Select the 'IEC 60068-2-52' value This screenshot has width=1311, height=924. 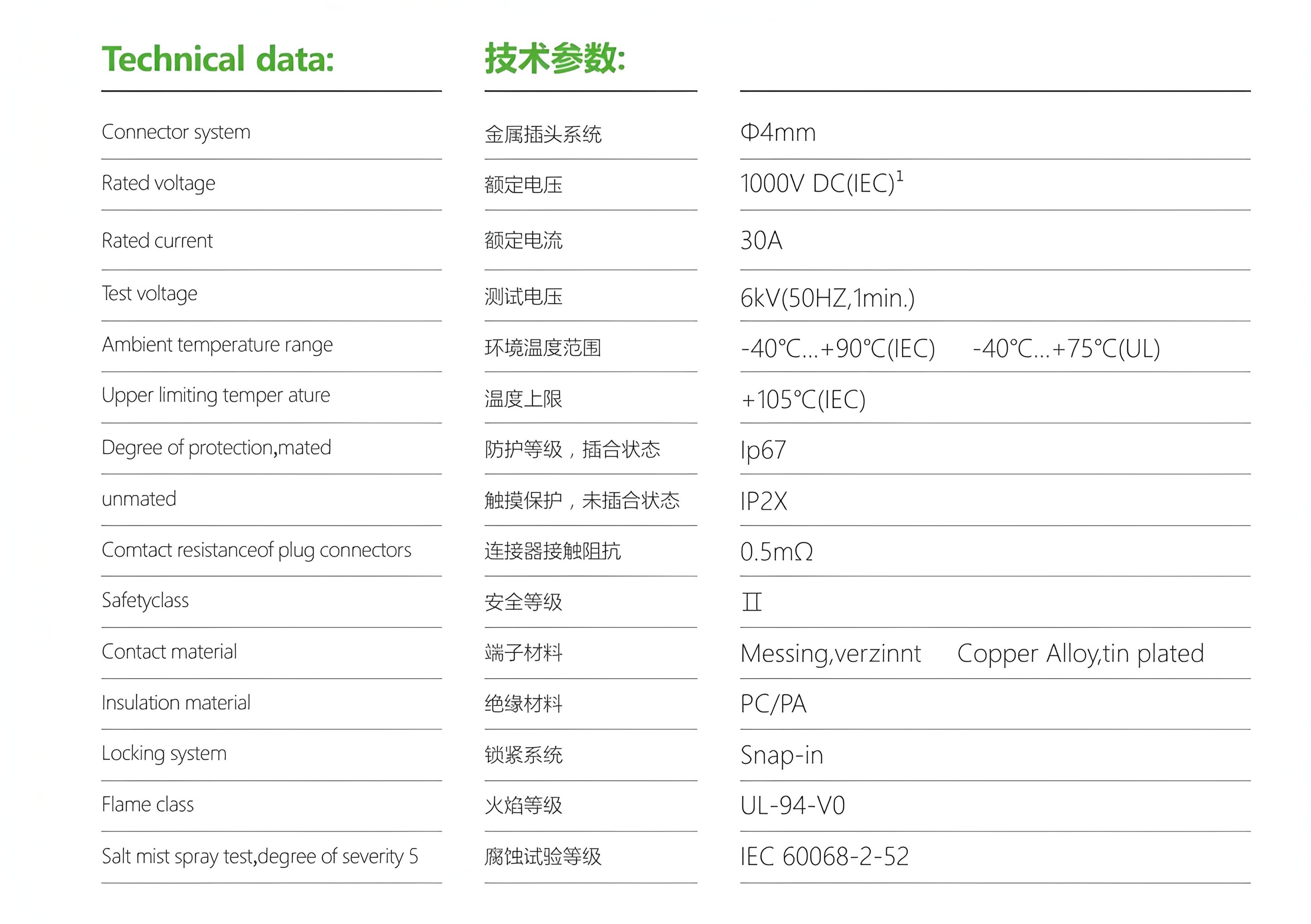[x=824, y=857]
